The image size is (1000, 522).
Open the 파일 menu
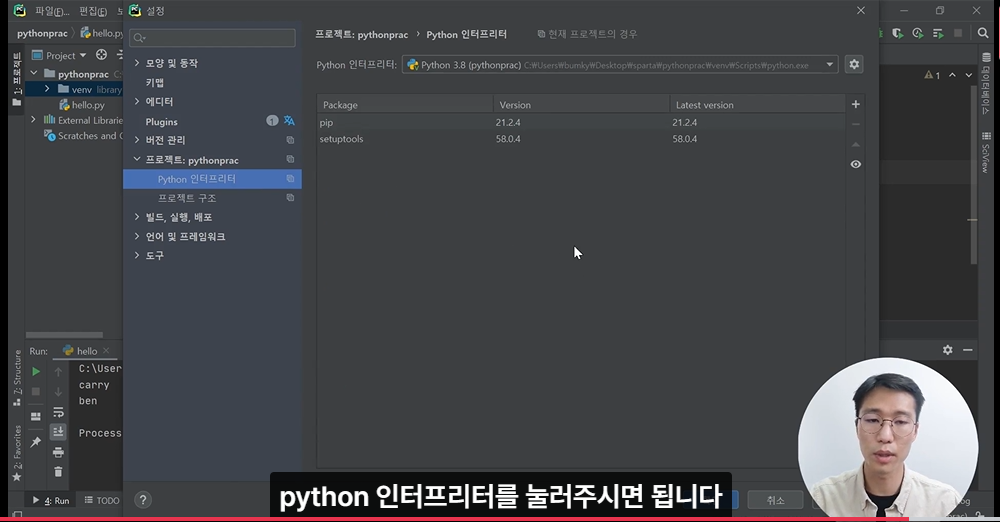pyautogui.click(x=52, y=11)
